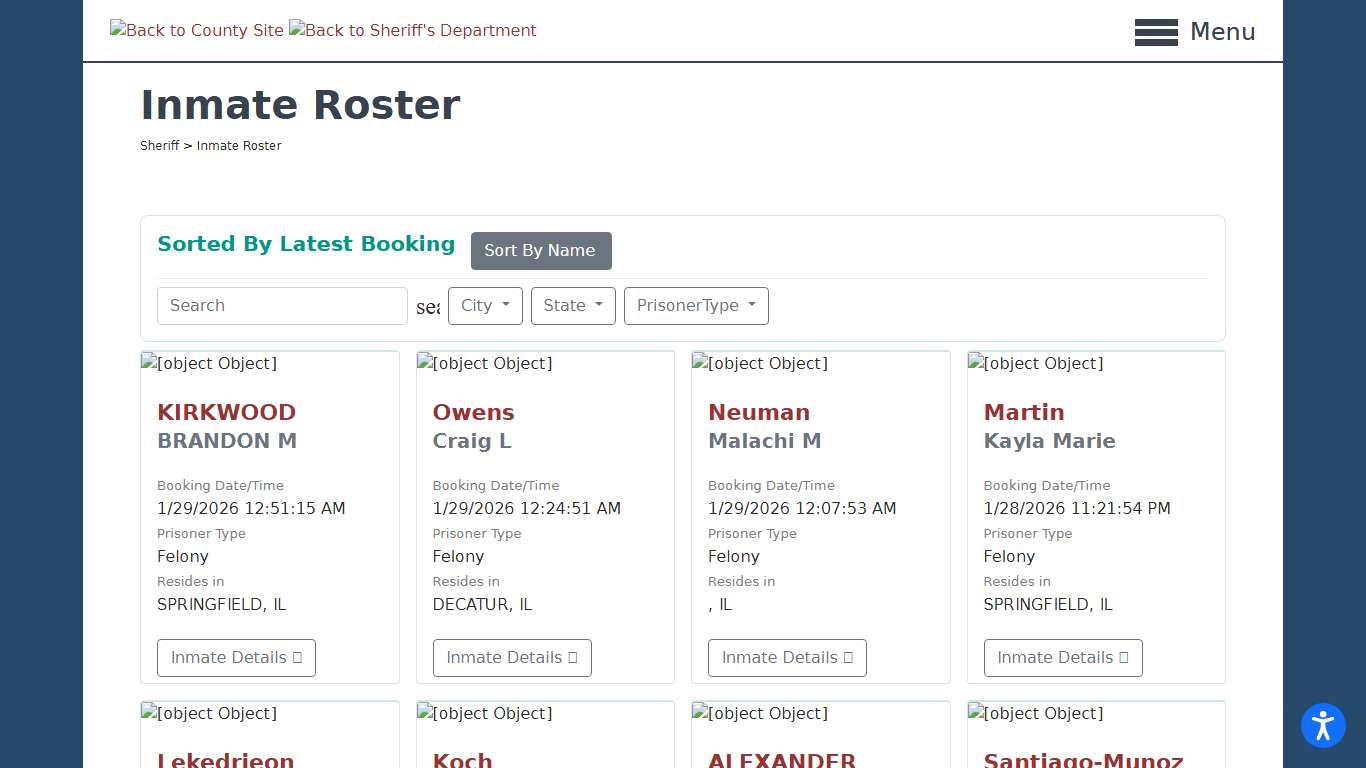Click the inmate name Santiago-Munoz
1366x768 pixels.
point(1087,760)
